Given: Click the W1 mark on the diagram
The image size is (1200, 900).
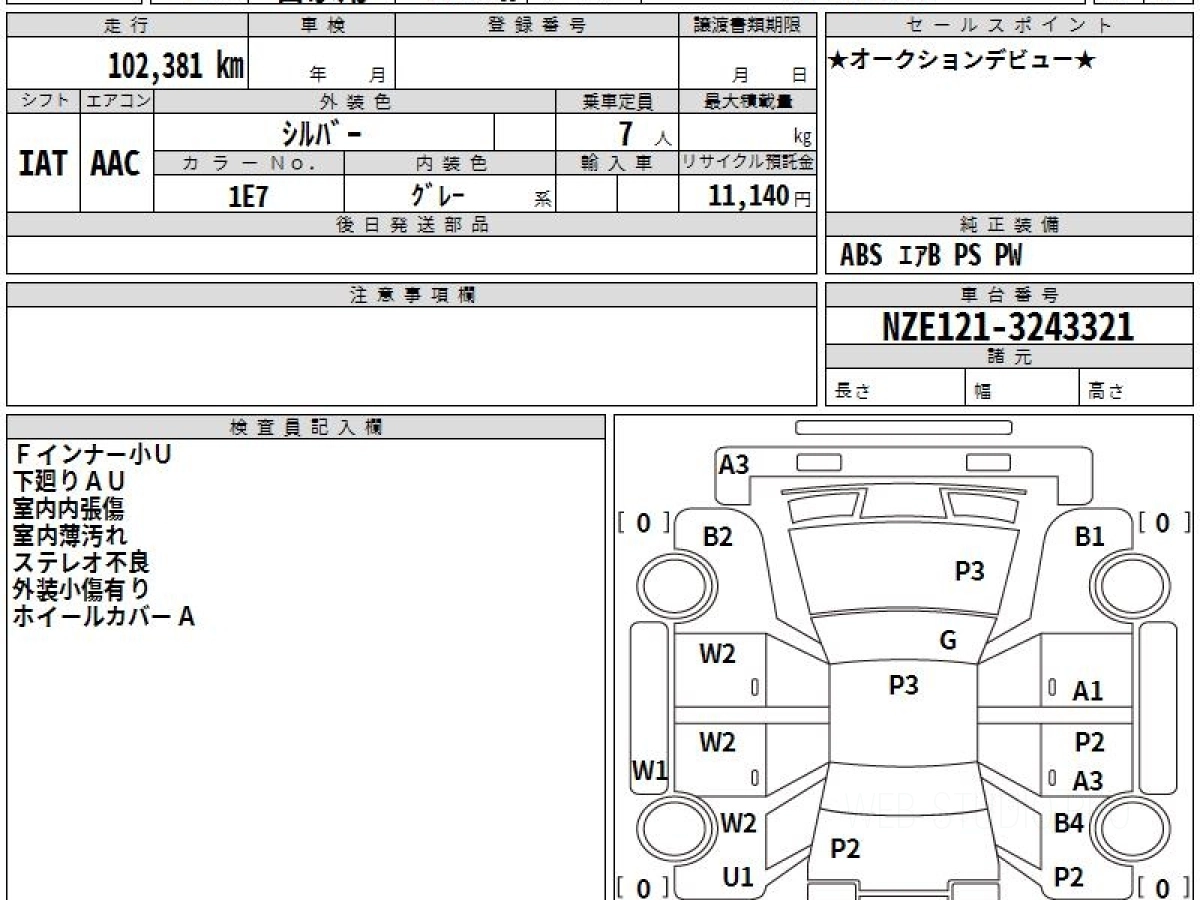Looking at the screenshot, I should click(650, 770).
